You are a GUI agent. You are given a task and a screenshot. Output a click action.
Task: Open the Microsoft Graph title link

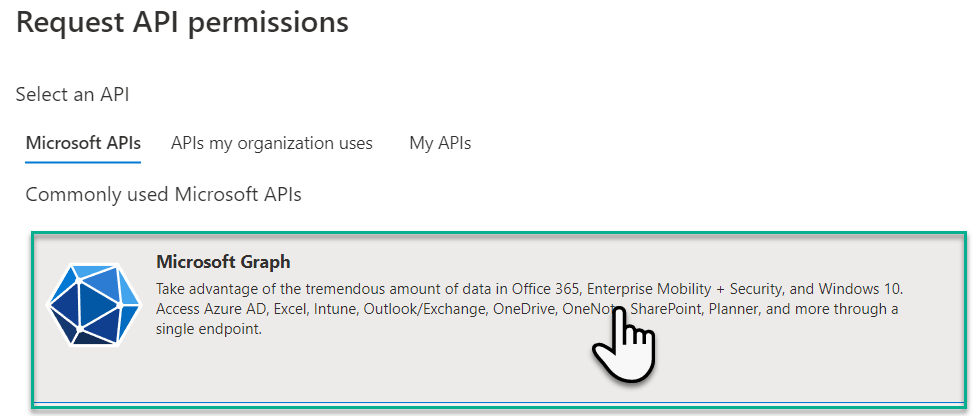(223, 262)
